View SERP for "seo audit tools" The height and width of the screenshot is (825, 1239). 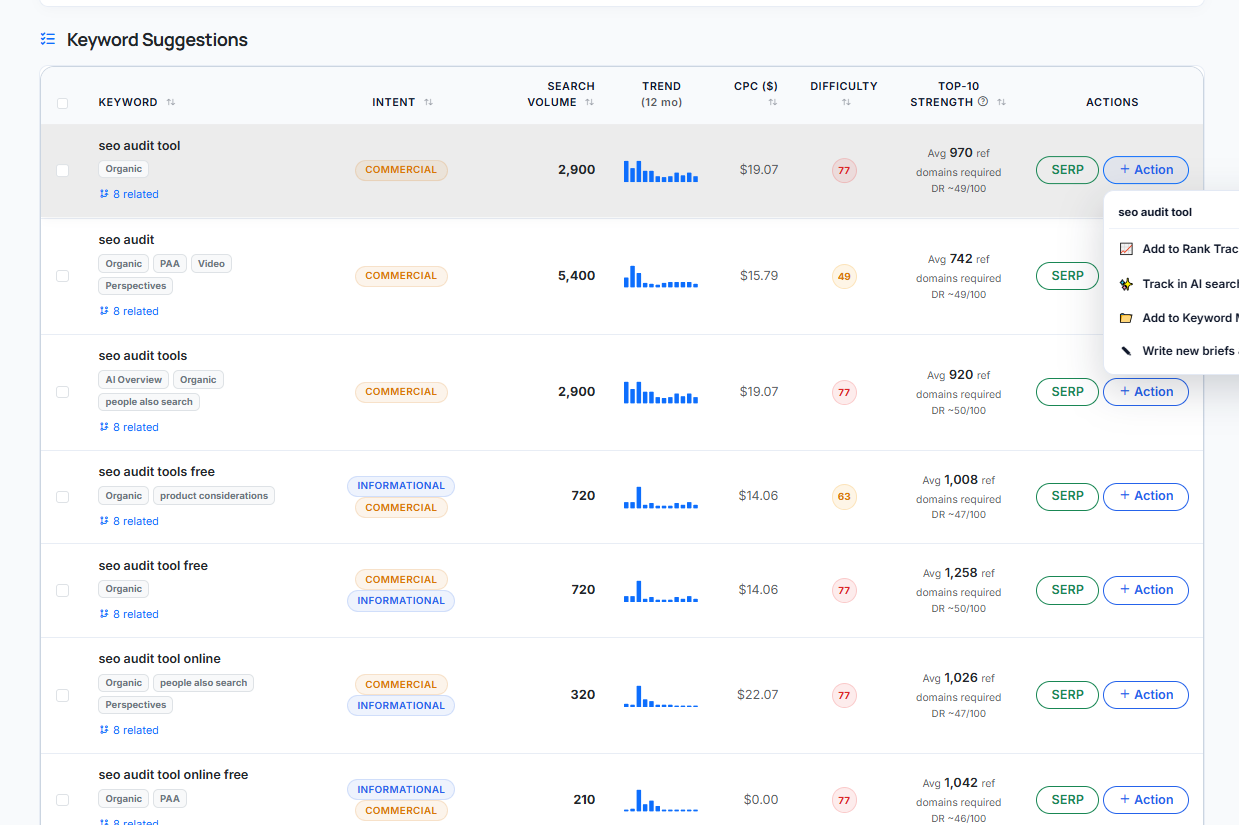pos(1067,392)
